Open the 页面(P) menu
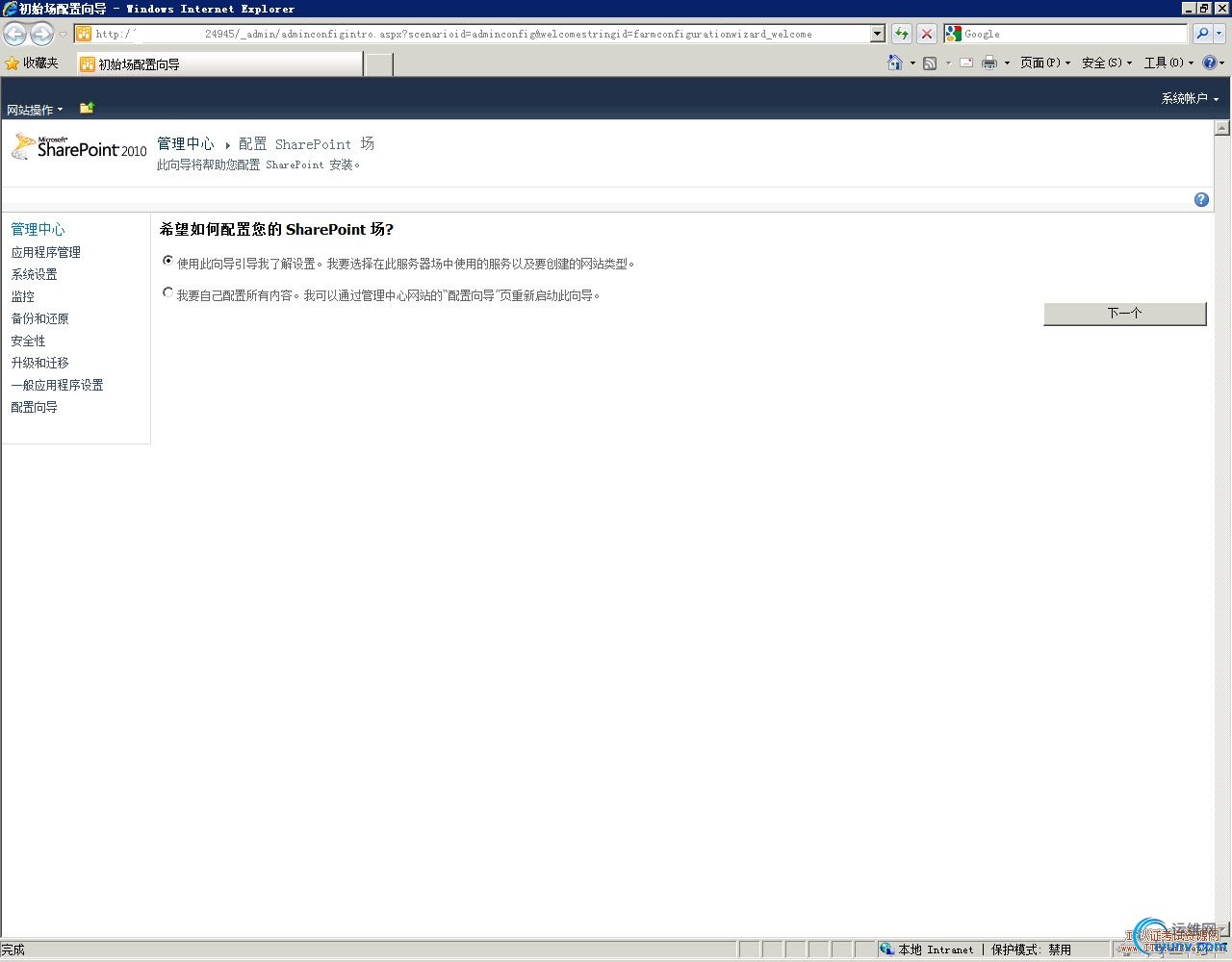This screenshot has height=962, width=1232. point(1045,63)
